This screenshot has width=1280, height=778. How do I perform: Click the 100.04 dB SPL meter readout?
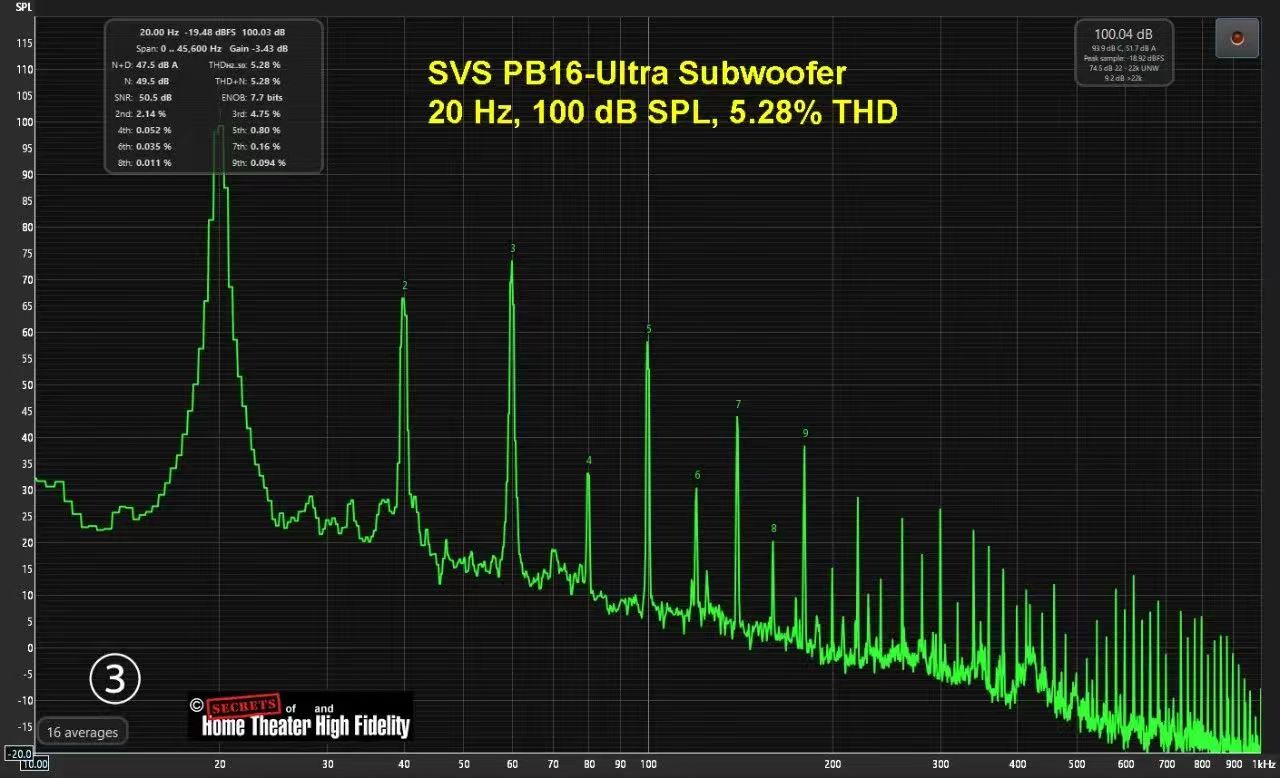coord(1124,35)
